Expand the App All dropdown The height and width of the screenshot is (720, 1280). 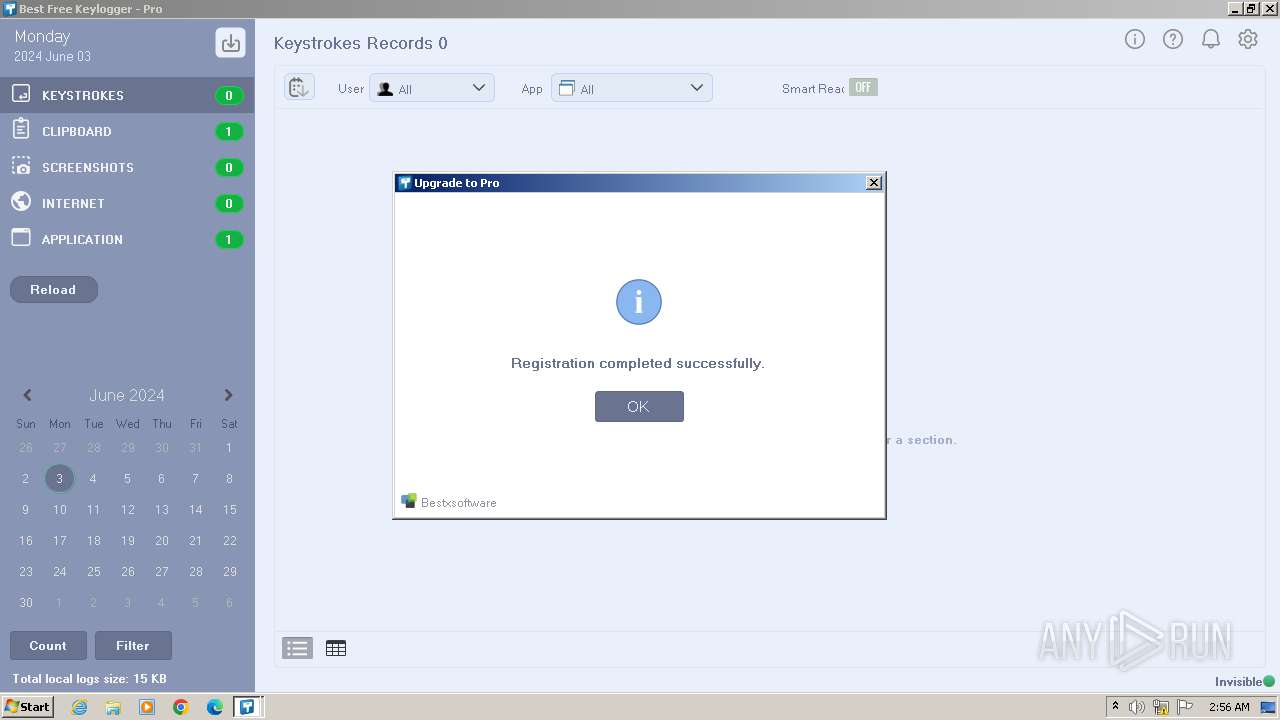tap(632, 88)
